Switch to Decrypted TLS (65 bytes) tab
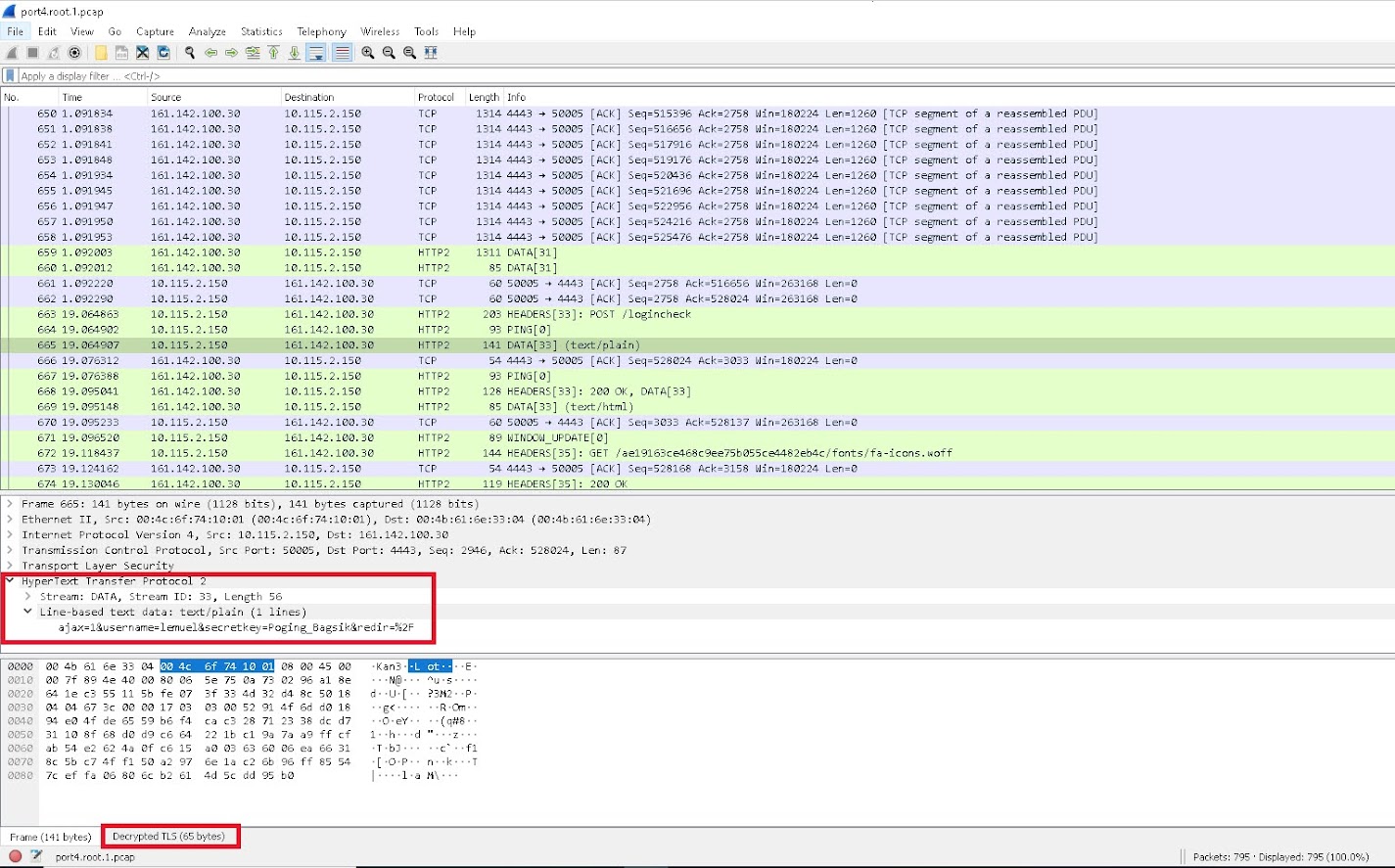The image size is (1395, 868). 168,837
